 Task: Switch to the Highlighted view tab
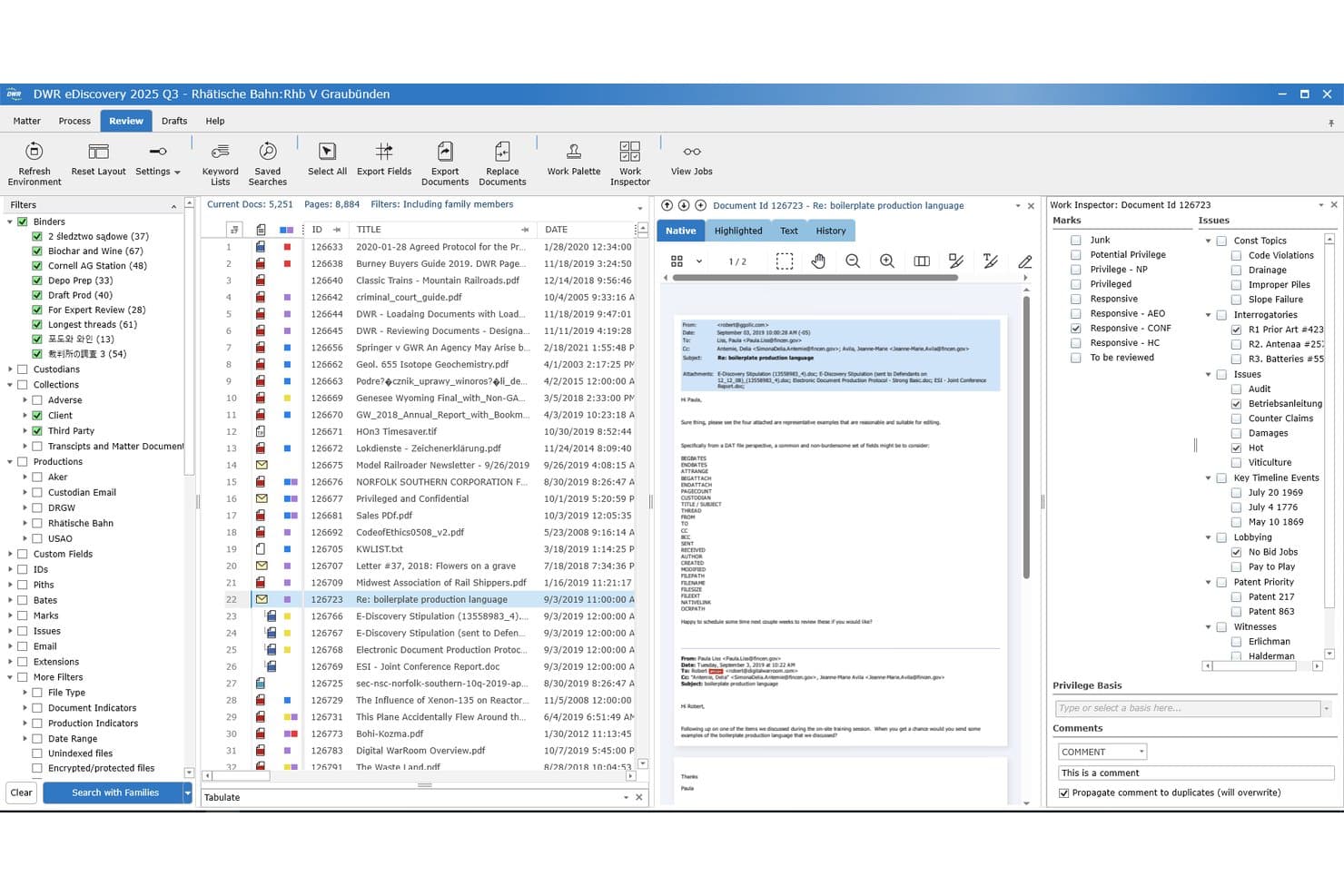tap(738, 231)
